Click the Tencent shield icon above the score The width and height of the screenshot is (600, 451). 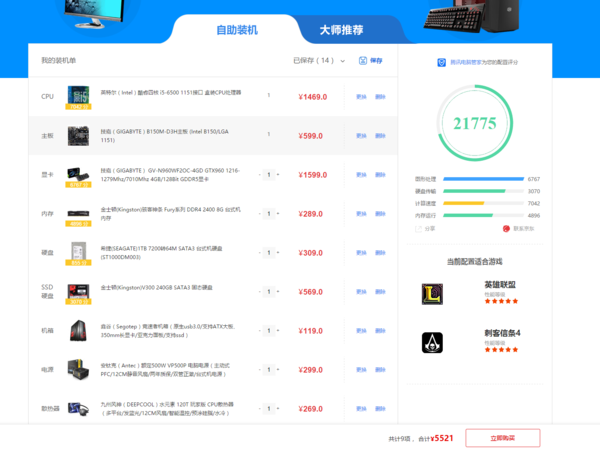(441, 62)
